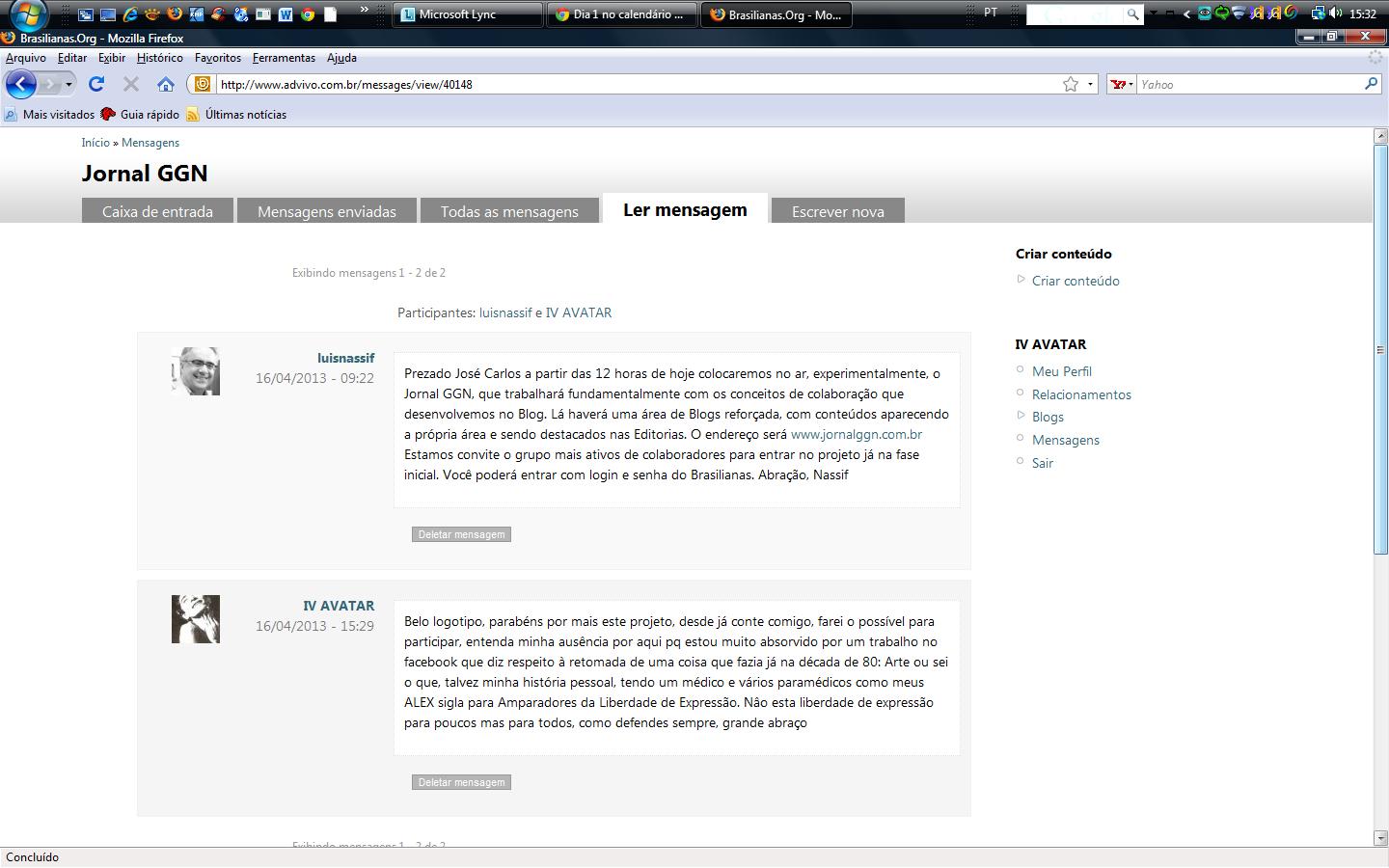Viewport: 1389px width, 868px height.
Task: Click Sair to log out
Action: tap(1043, 463)
